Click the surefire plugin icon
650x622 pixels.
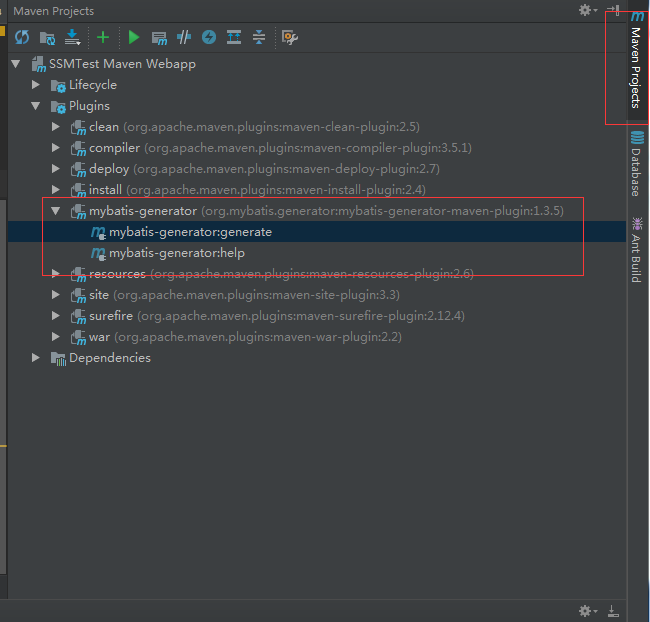click(x=78, y=317)
